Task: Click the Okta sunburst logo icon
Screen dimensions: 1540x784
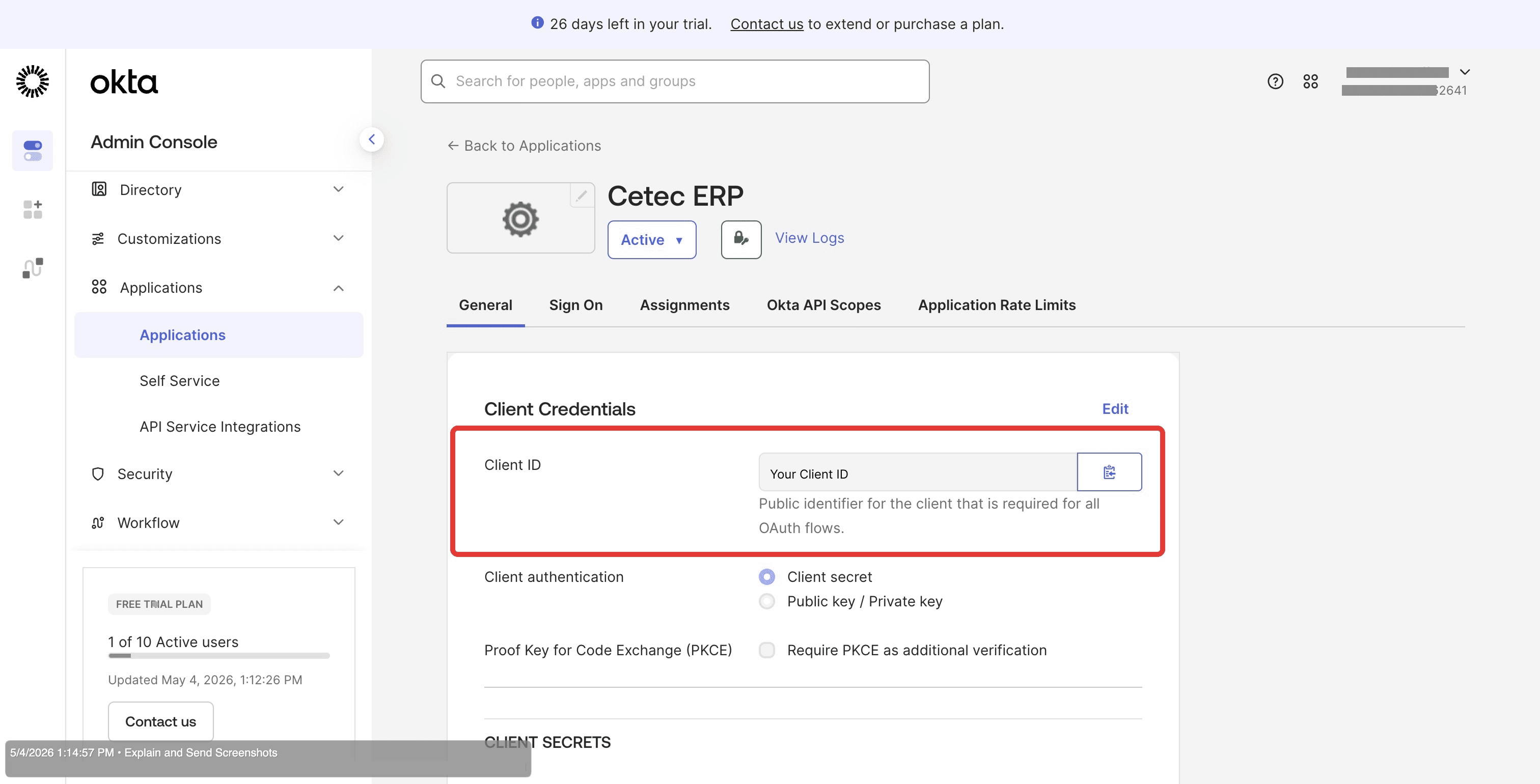Action: coord(32,81)
